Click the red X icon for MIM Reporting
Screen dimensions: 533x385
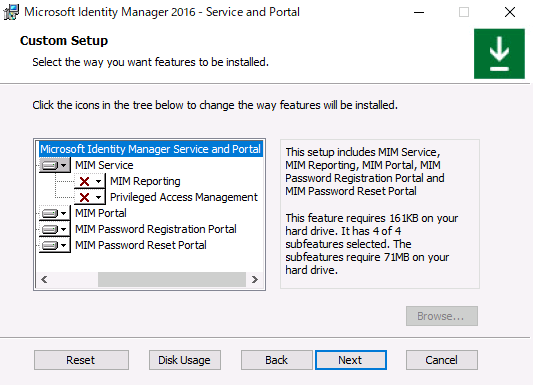pos(84,181)
